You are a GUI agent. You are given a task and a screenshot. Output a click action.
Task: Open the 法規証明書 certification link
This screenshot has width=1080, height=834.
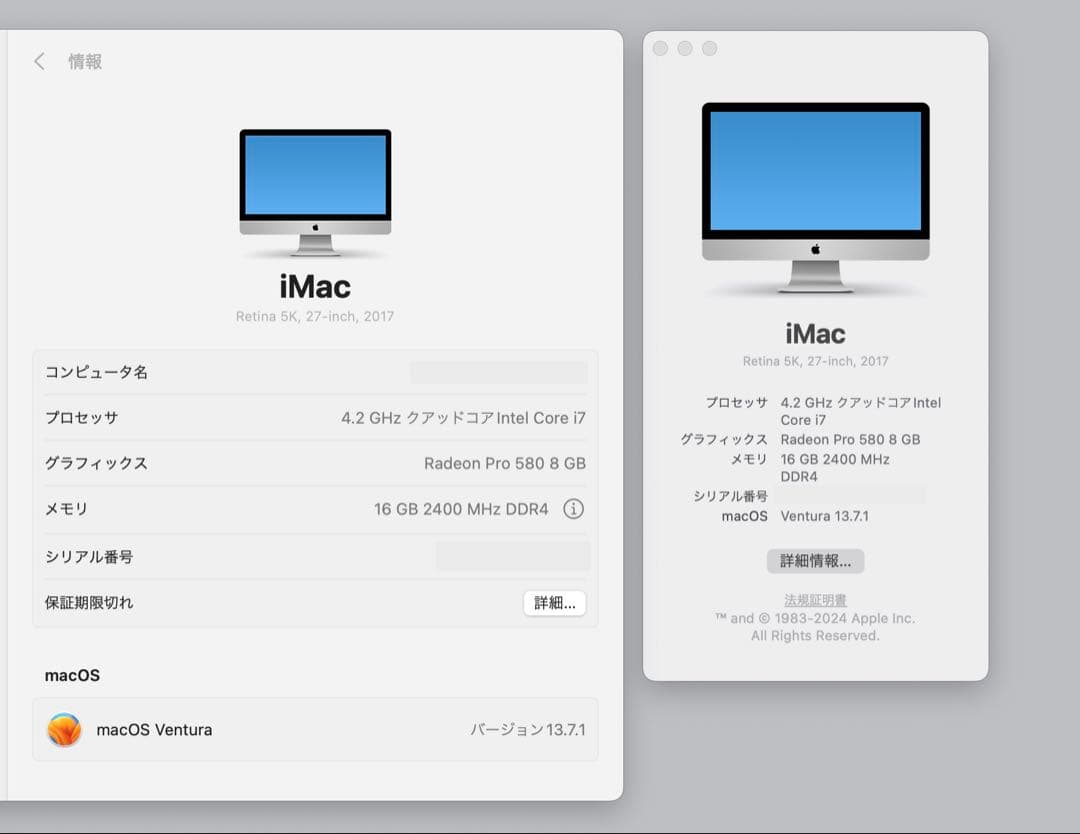pos(815,599)
